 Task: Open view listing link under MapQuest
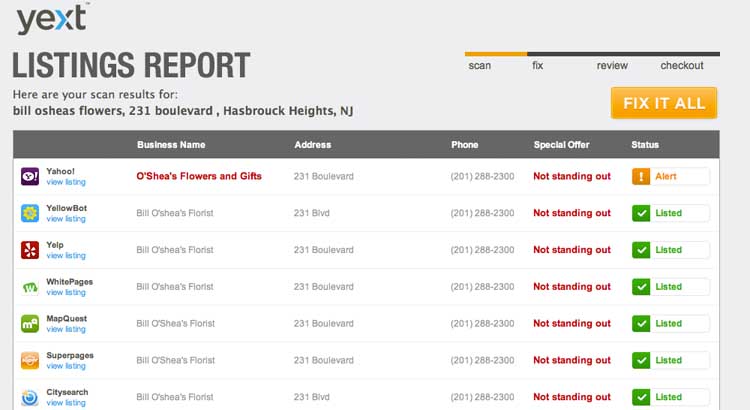(66, 330)
